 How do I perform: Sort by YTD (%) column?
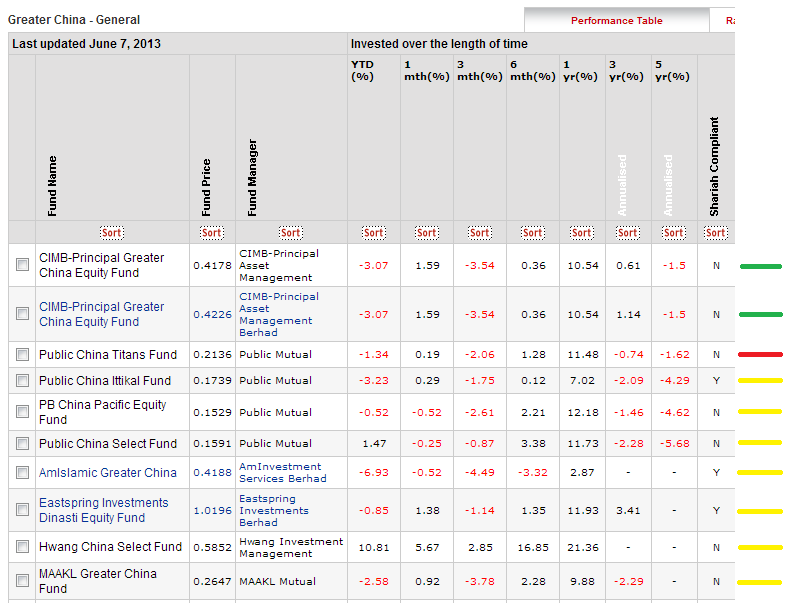tap(373, 233)
